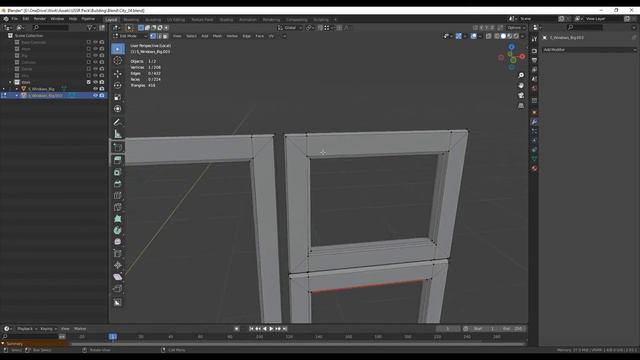
Task: Activate the 3D Cursor tool
Action: [x=118, y=61]
